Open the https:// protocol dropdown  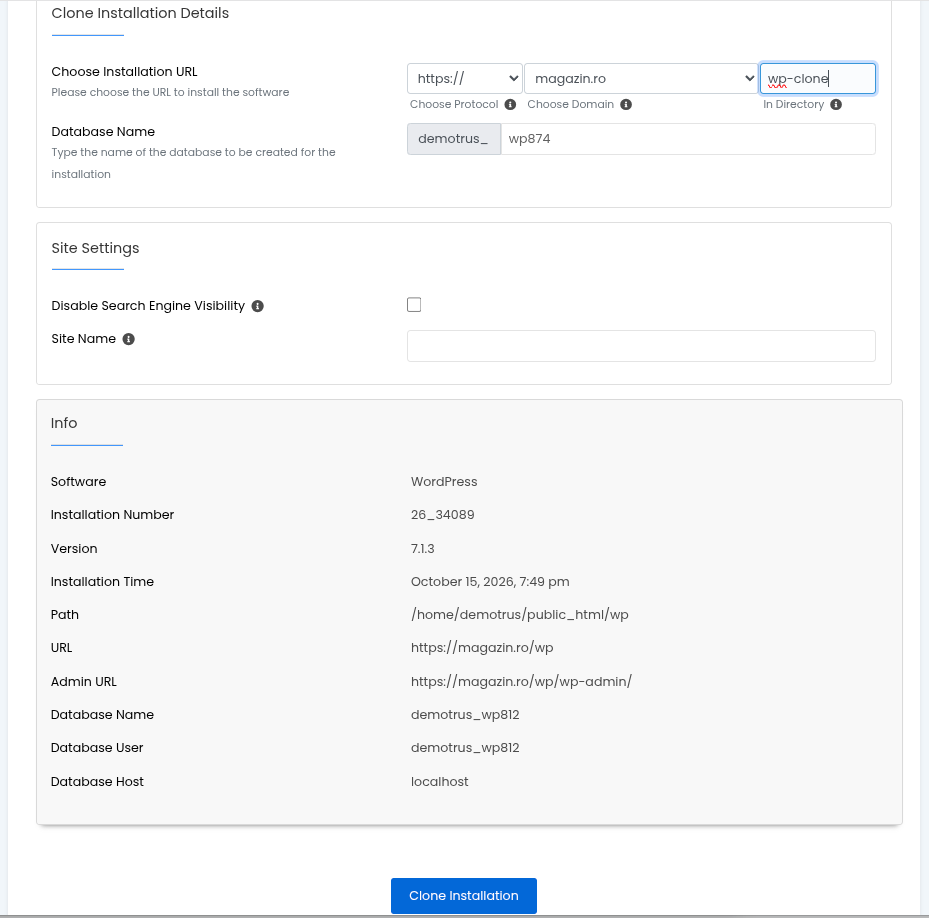click(464, 78)
